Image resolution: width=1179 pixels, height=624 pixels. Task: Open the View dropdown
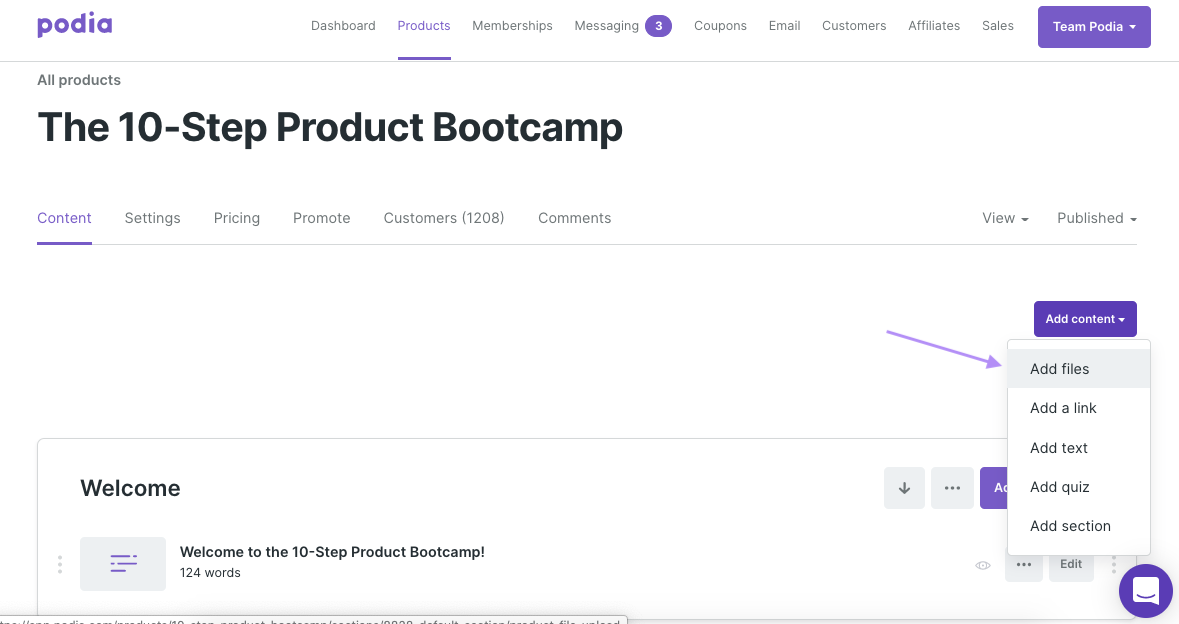coord(1004,218)
